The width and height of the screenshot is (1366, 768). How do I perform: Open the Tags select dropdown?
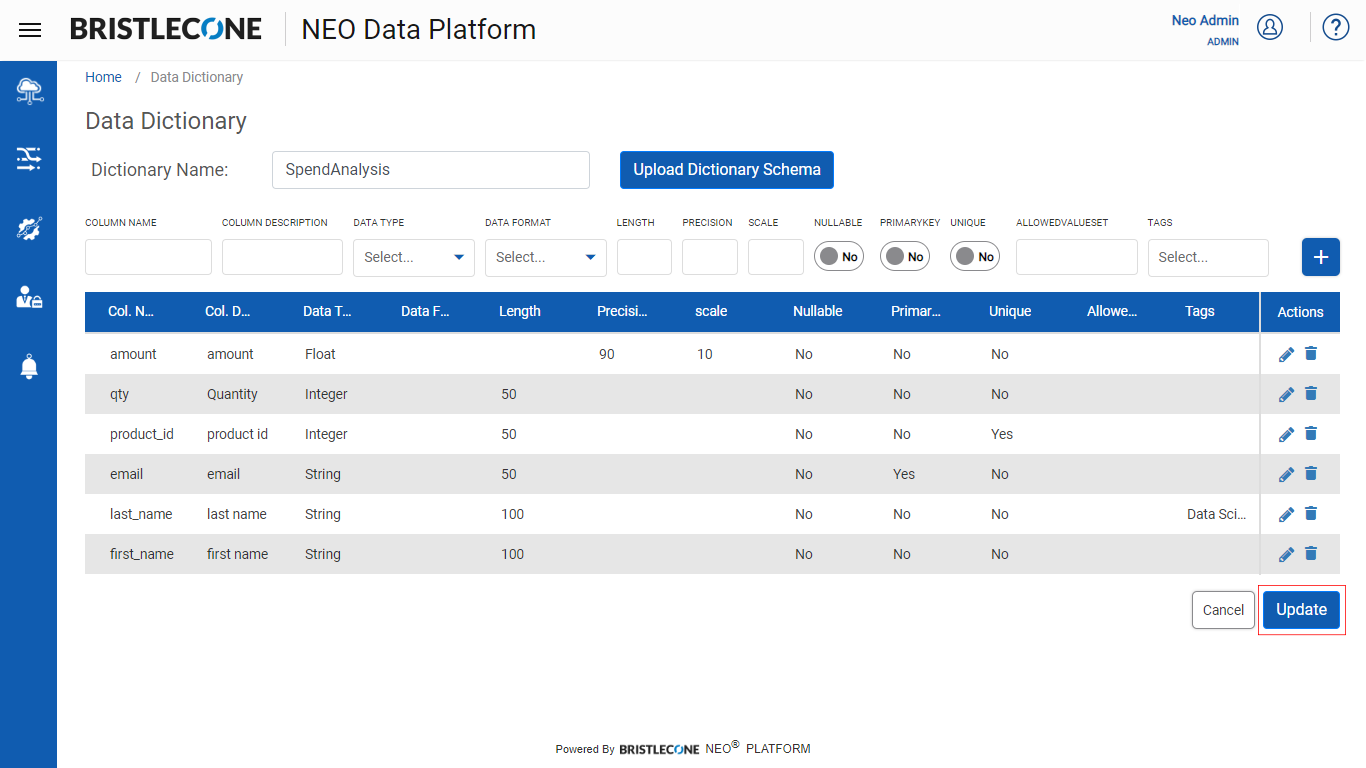[x=1208, y=257]
